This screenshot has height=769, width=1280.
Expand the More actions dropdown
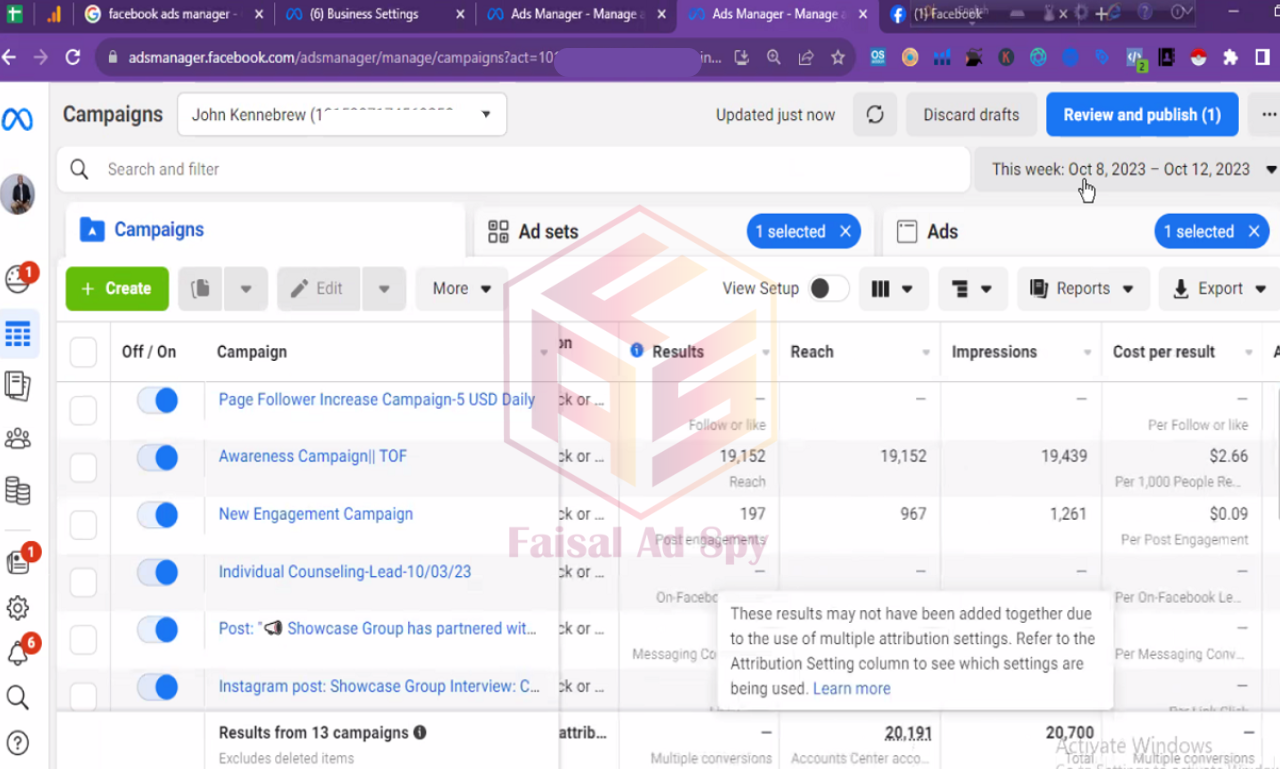coord(462,289)
